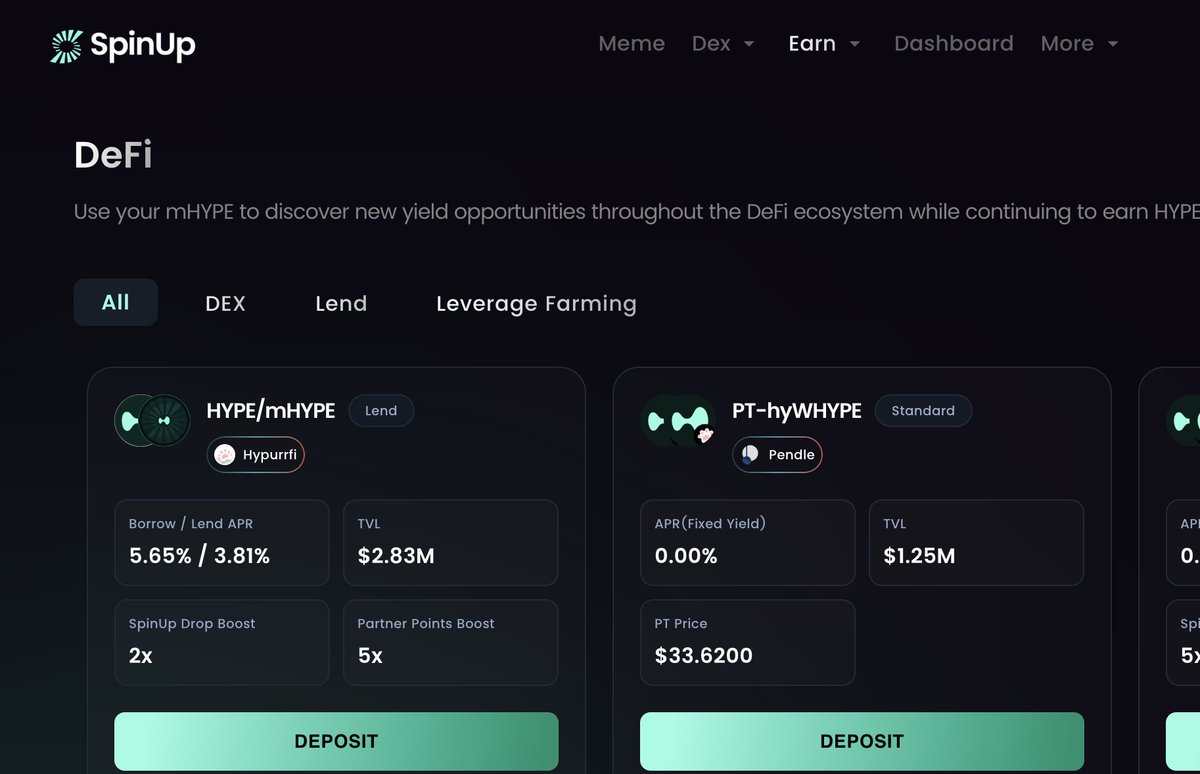Click the Pendle protocol icon
Screen dimensions: 1200x774
pyautogui.click(x=750, y=455)
